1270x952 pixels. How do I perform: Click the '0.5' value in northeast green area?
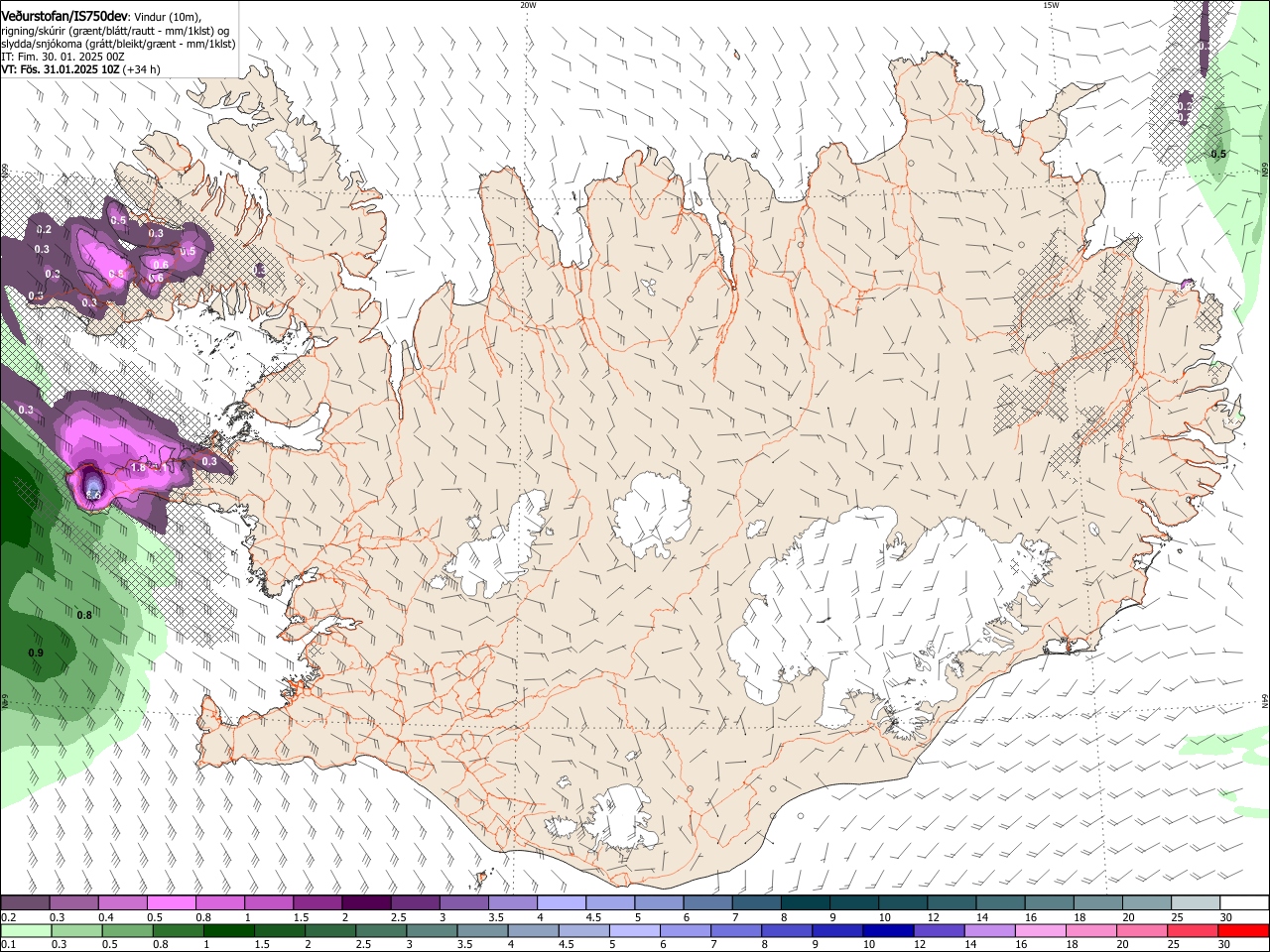pos(1218,154)
